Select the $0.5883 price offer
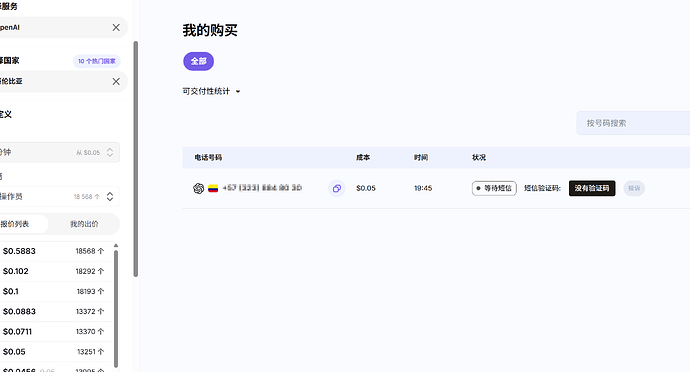 click(55, 251)
